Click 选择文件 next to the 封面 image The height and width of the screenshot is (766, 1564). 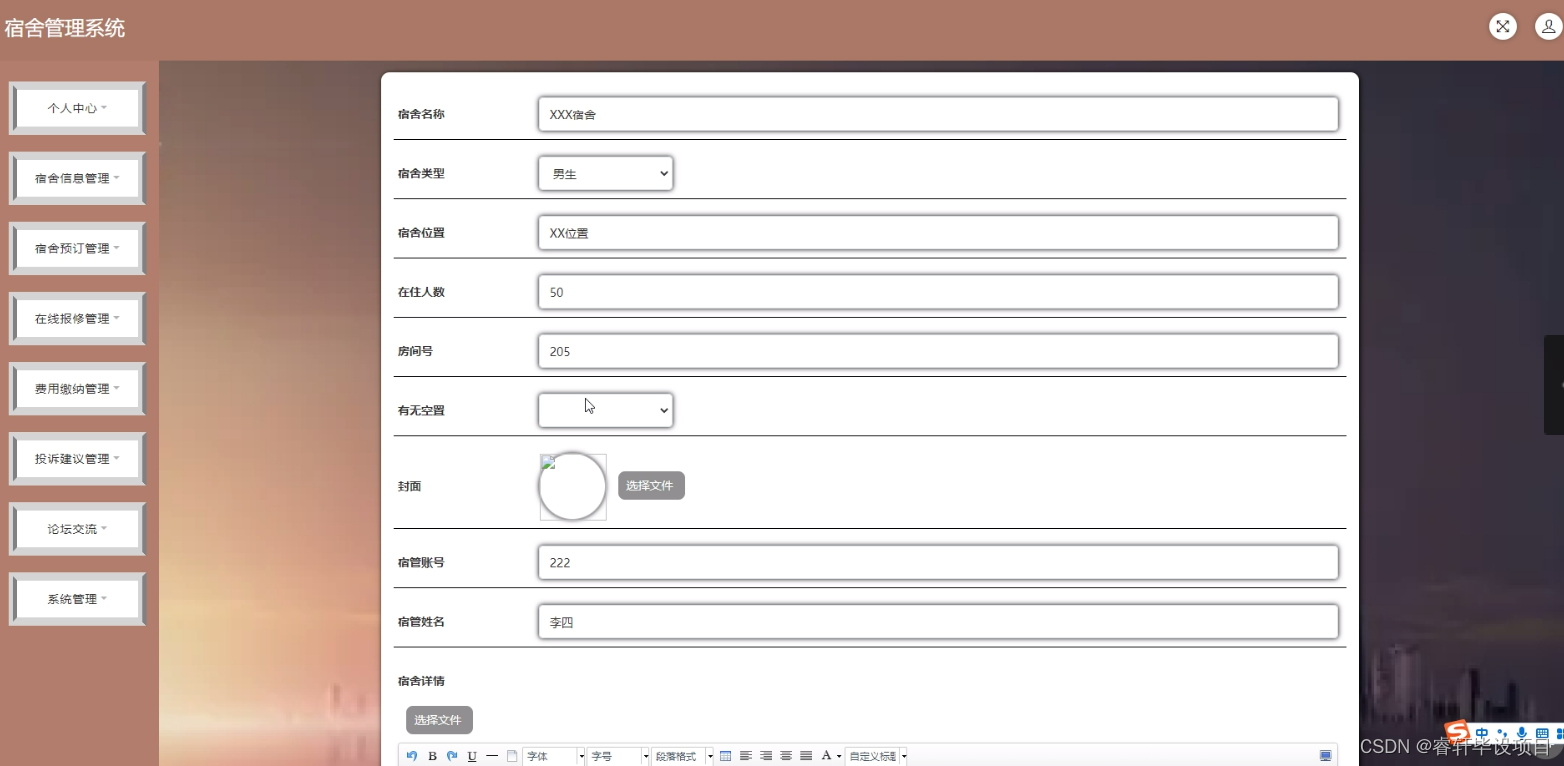coord(651,485)
